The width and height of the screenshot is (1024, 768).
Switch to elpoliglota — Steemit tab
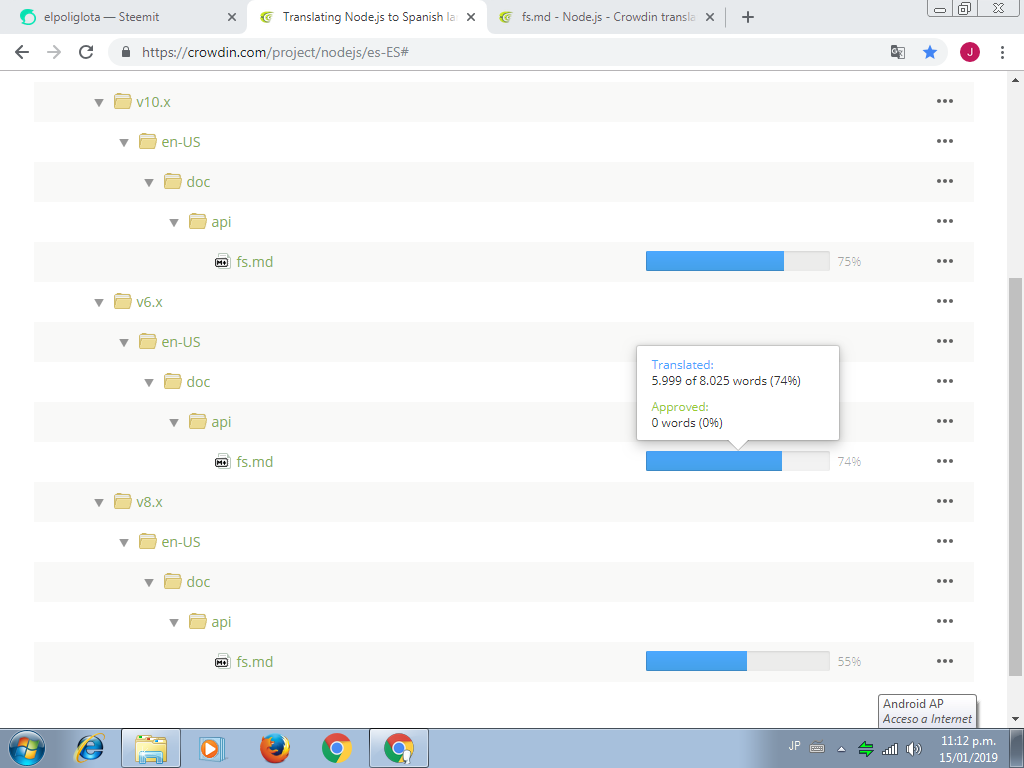tap(124, 18)
